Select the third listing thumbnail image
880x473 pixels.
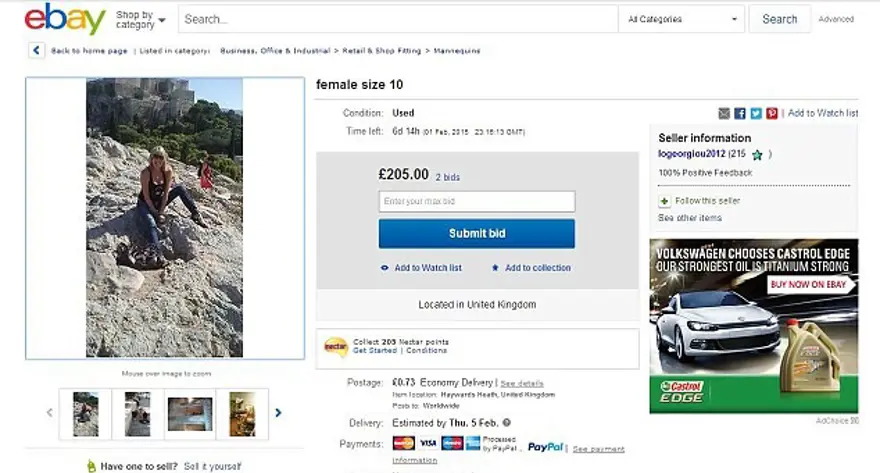tap(190, 413)
